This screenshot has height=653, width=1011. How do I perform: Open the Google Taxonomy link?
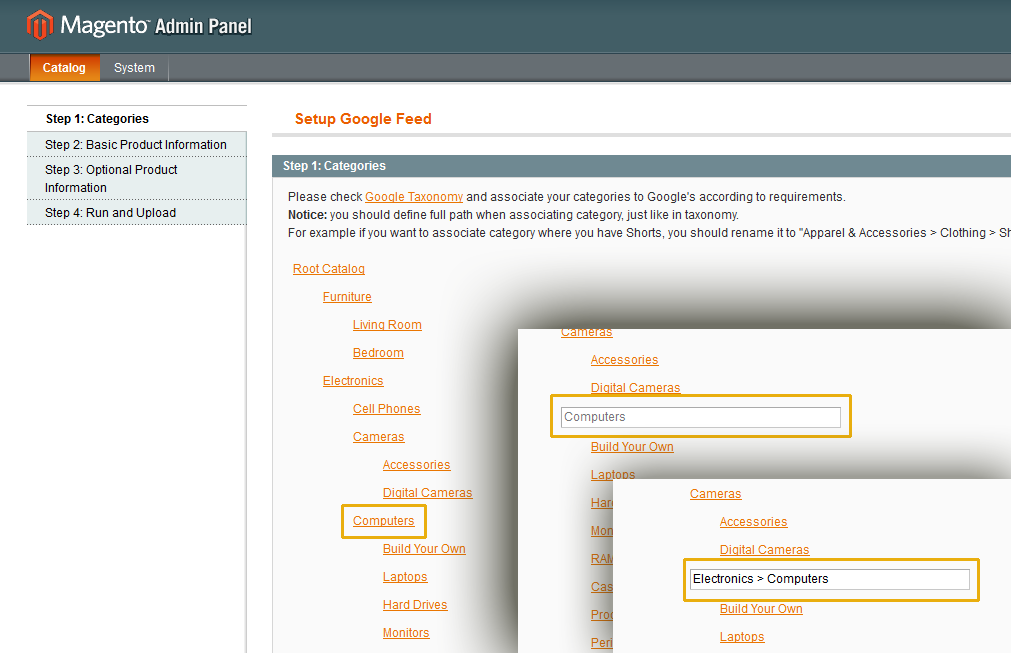(413, 197)
